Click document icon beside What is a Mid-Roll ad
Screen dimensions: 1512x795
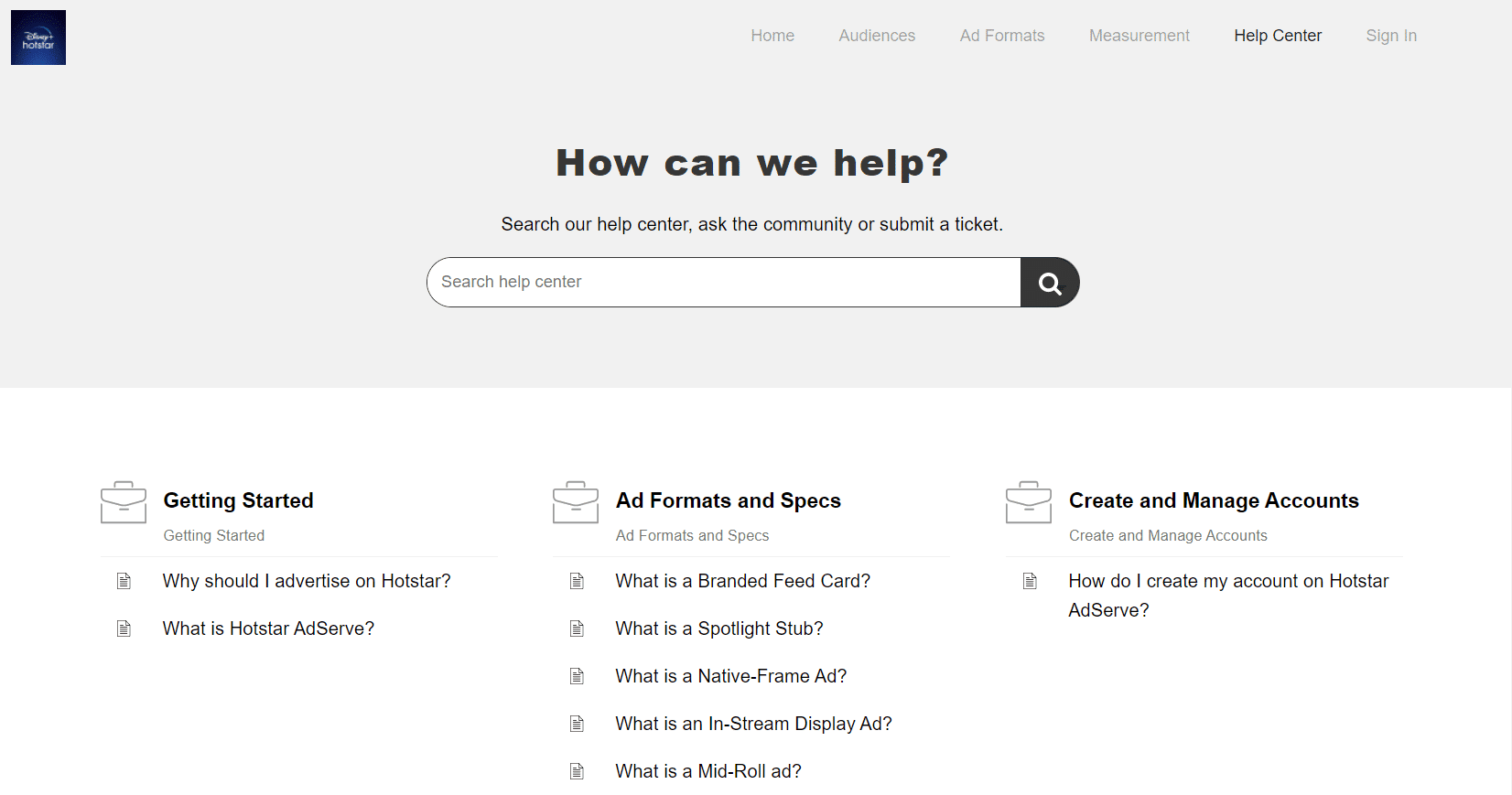click(577, 771)
